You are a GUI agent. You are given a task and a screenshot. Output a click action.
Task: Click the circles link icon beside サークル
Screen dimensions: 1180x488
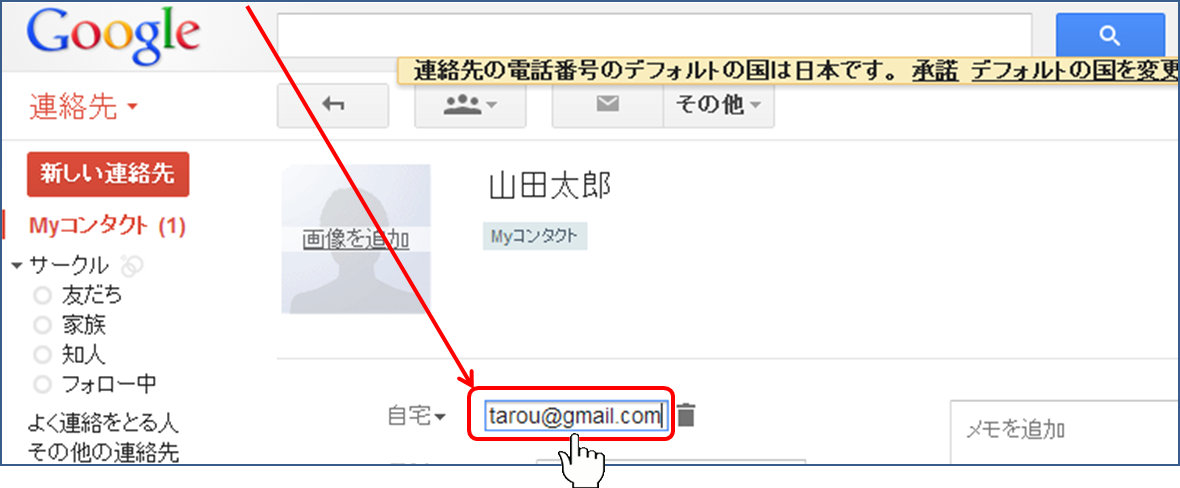click(x=131, y=266)
